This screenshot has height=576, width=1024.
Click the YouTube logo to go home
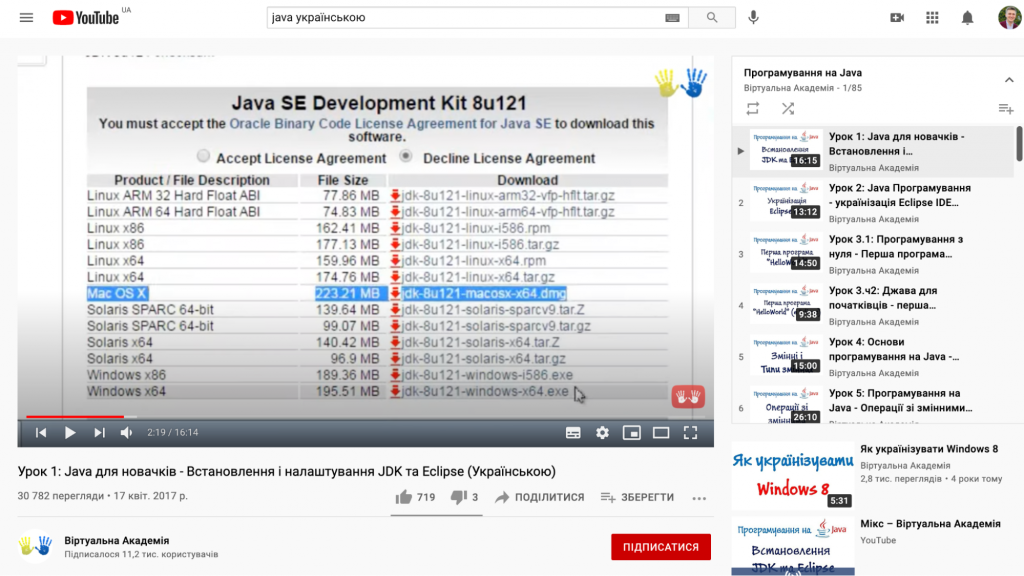[85, 17]
